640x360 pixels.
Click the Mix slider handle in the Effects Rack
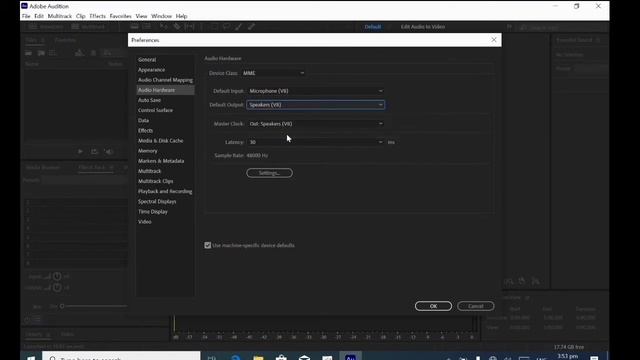click(x=62, y=306)
